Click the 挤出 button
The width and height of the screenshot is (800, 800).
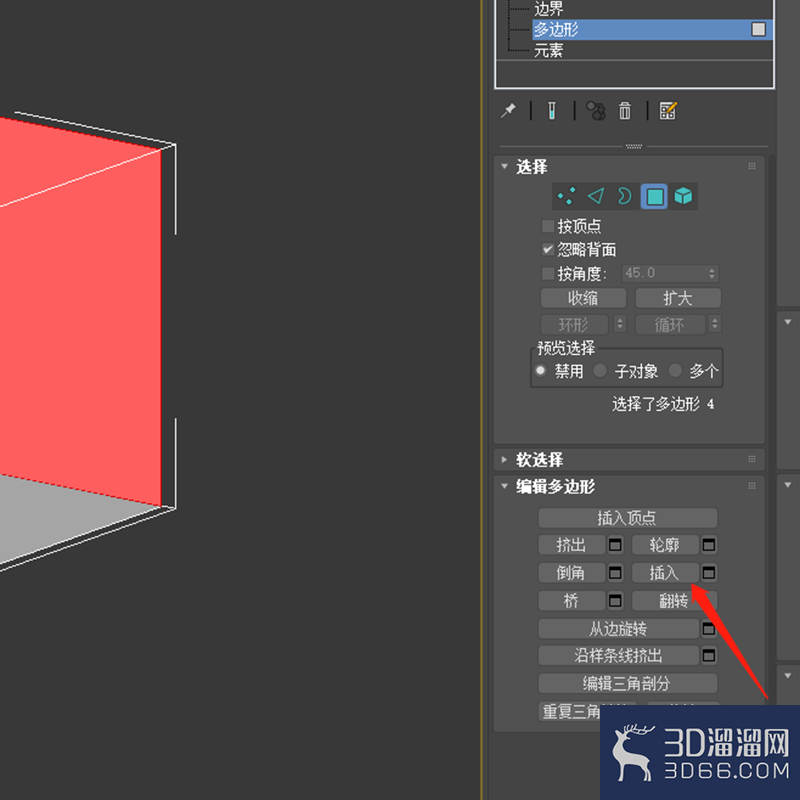click(571, 545)
